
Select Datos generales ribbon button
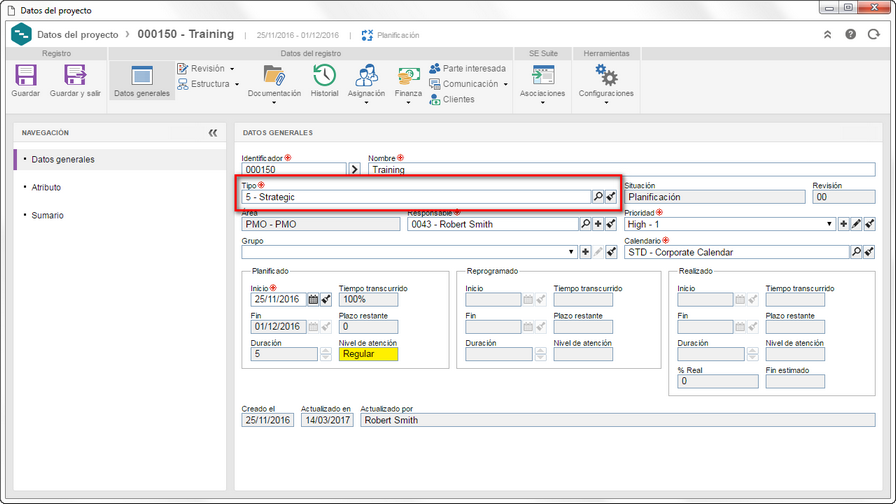tap(142, 81)
